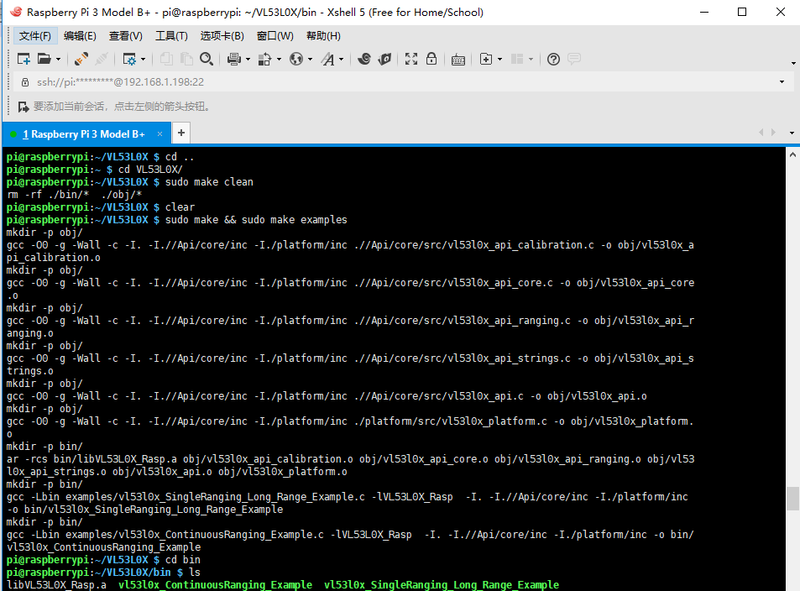The image size is (800, 591).
Task: Click the tab scroll left arrow
Action: click(761, 133)
